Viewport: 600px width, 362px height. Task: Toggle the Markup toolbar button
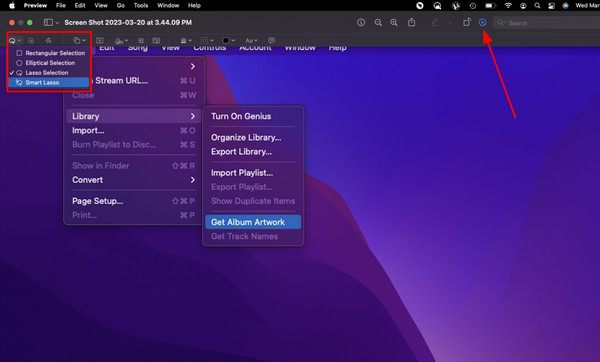tap(483, 23)
